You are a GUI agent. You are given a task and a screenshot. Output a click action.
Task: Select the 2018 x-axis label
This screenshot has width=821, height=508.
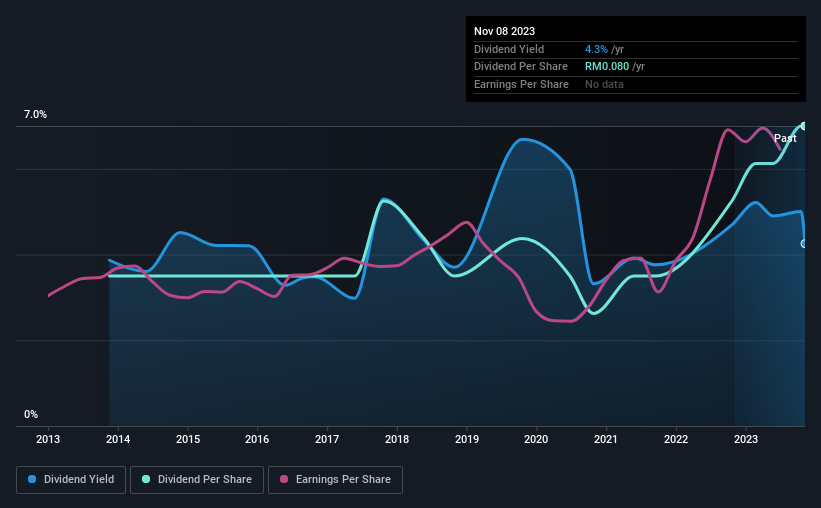397,439
